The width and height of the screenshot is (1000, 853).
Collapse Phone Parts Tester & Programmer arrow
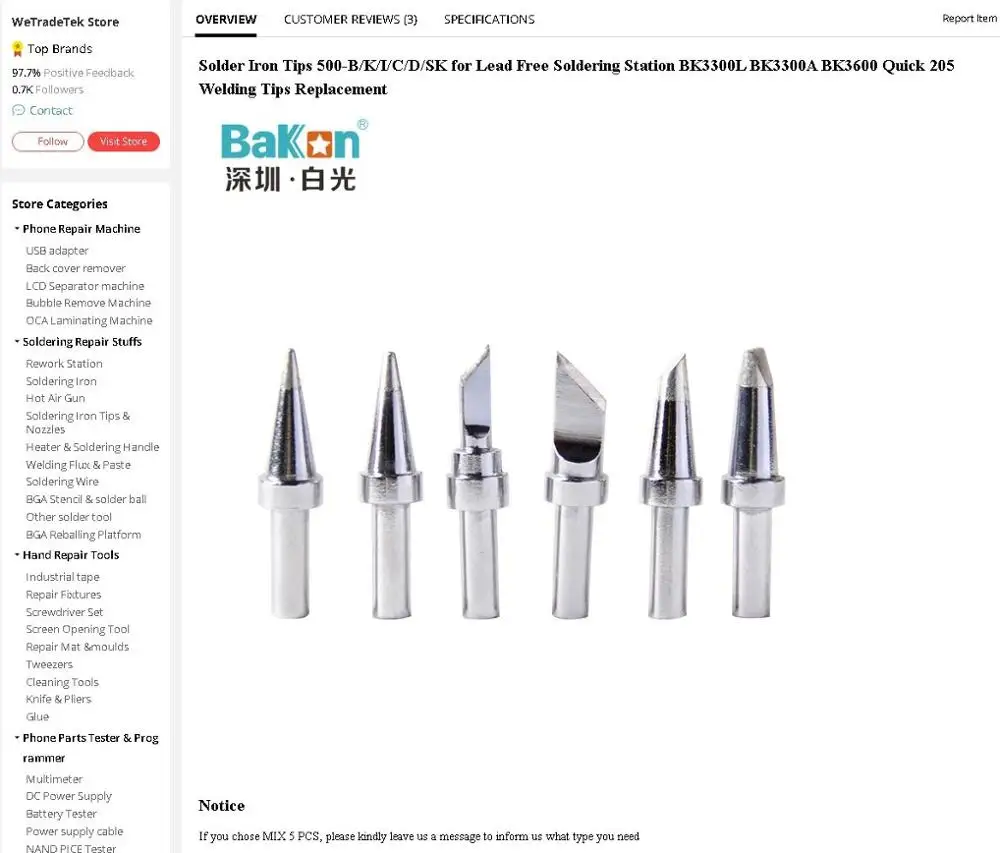tap(17, 738)
